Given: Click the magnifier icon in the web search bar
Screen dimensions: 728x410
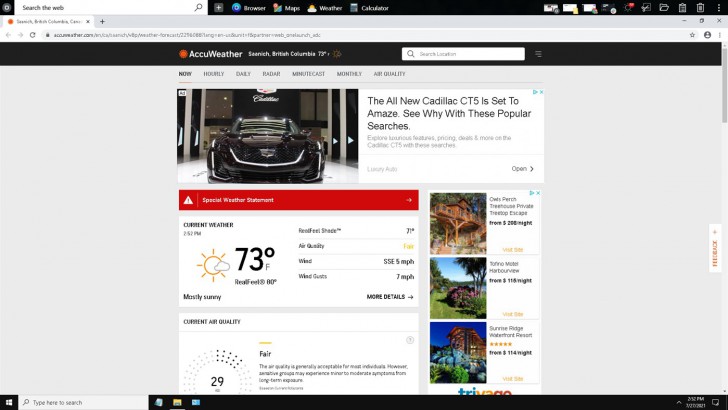Looking at the screenshot, I should [x=198, y=7].
